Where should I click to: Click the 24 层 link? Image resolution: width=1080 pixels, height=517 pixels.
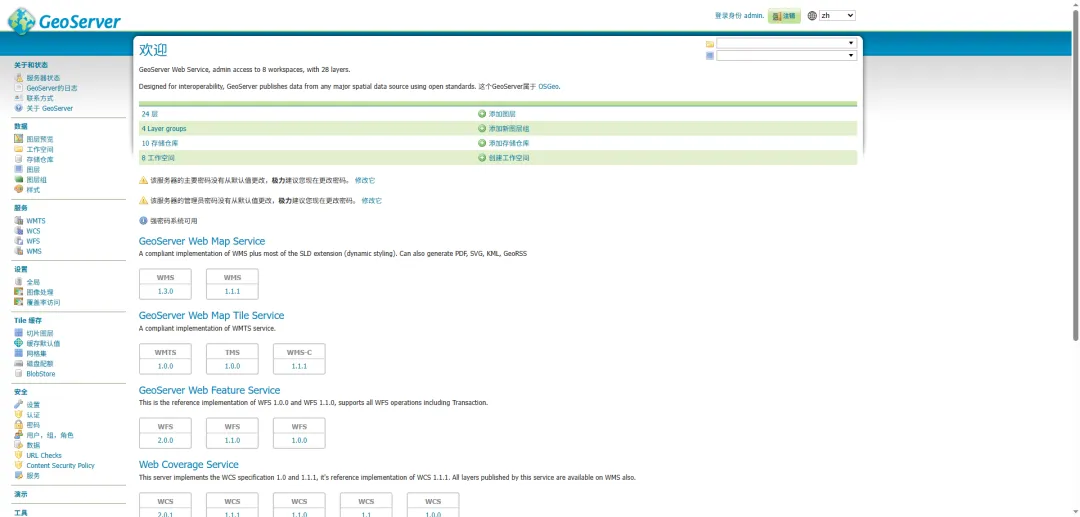(x=149, y=114)
